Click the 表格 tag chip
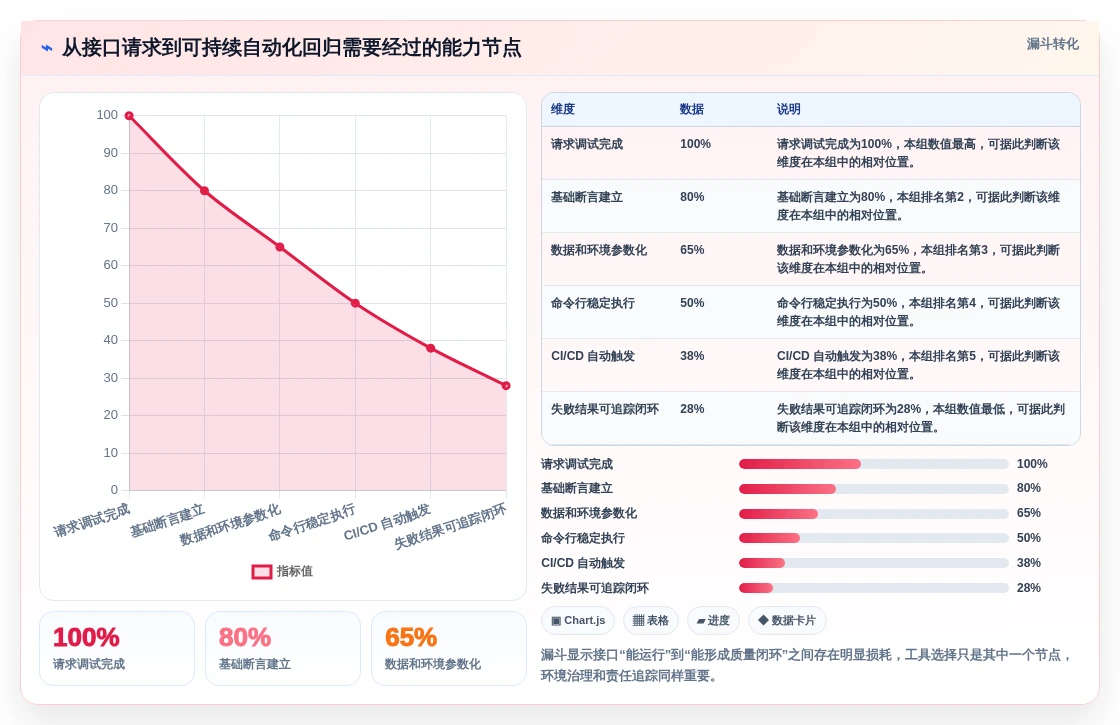 [651, 620]
